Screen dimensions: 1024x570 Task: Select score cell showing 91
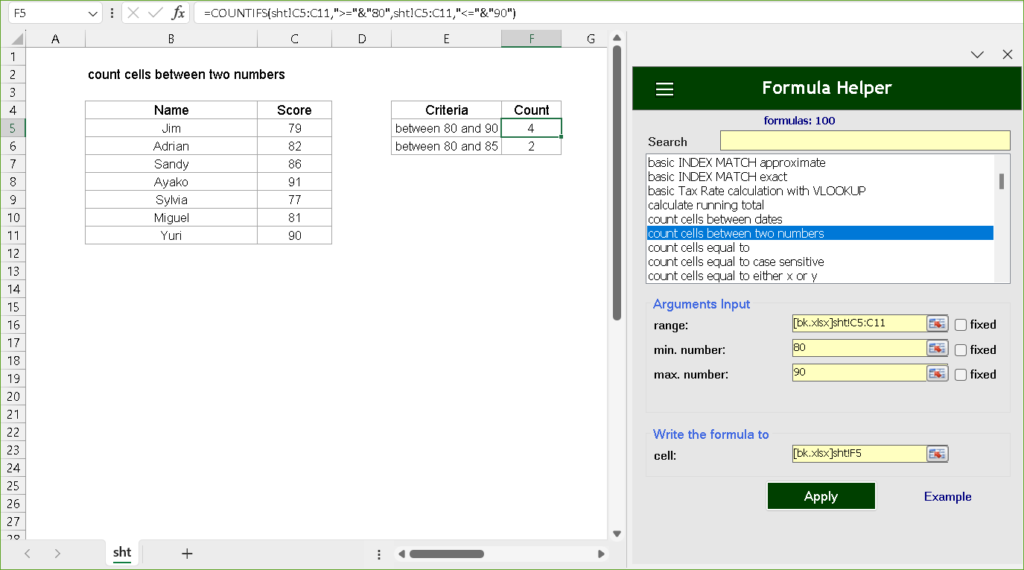point(295,182)
